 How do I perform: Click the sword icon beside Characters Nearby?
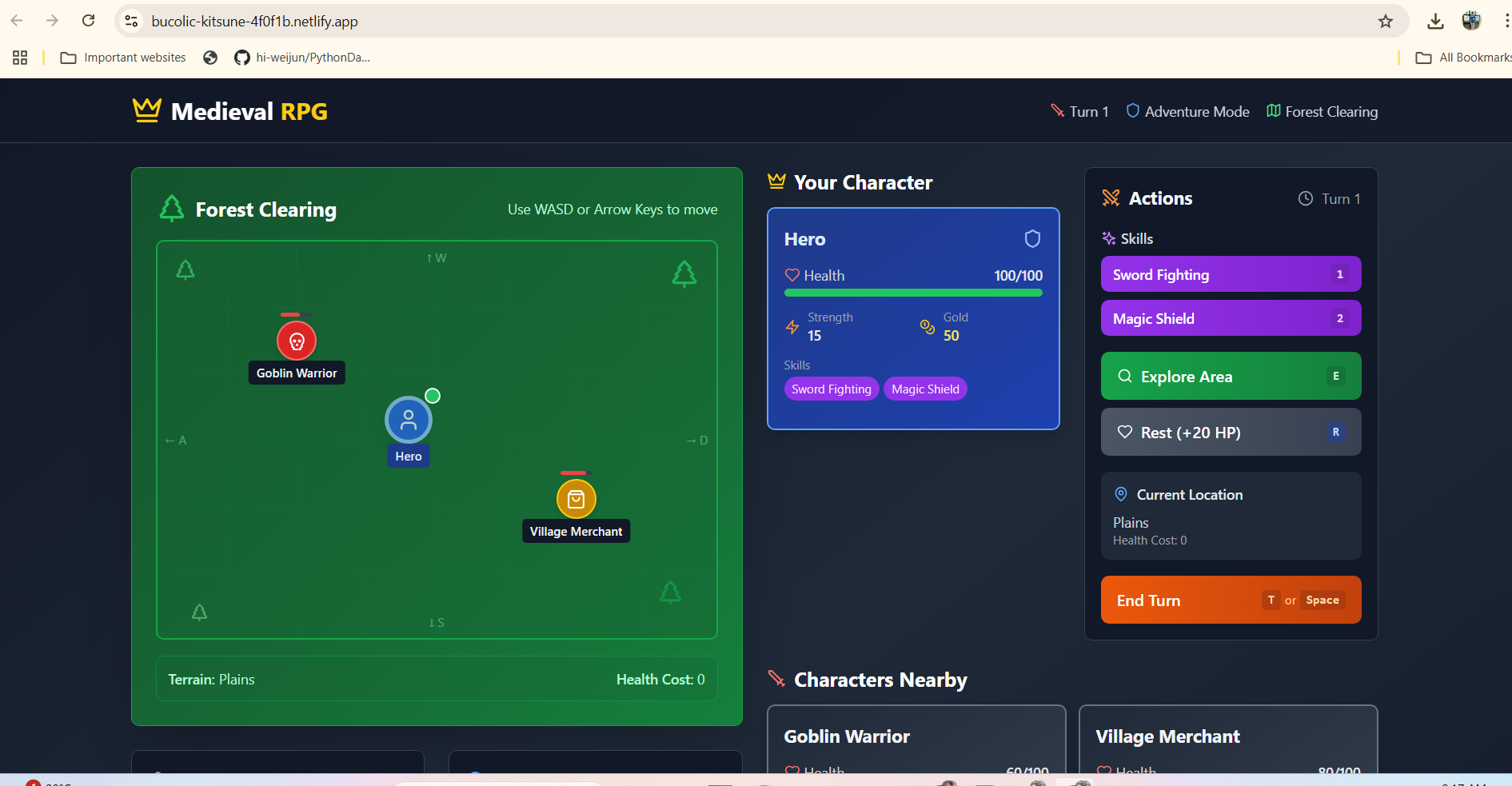776,679
